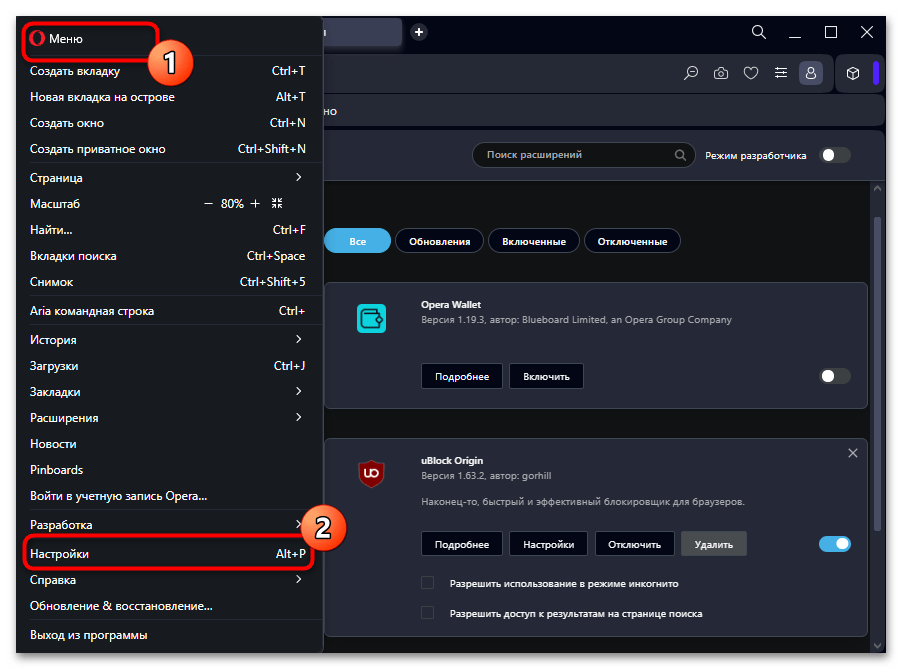Open Настройки button of uBlock Origin
The width and height of the screenshot is (902, 669).
[549, 544]
